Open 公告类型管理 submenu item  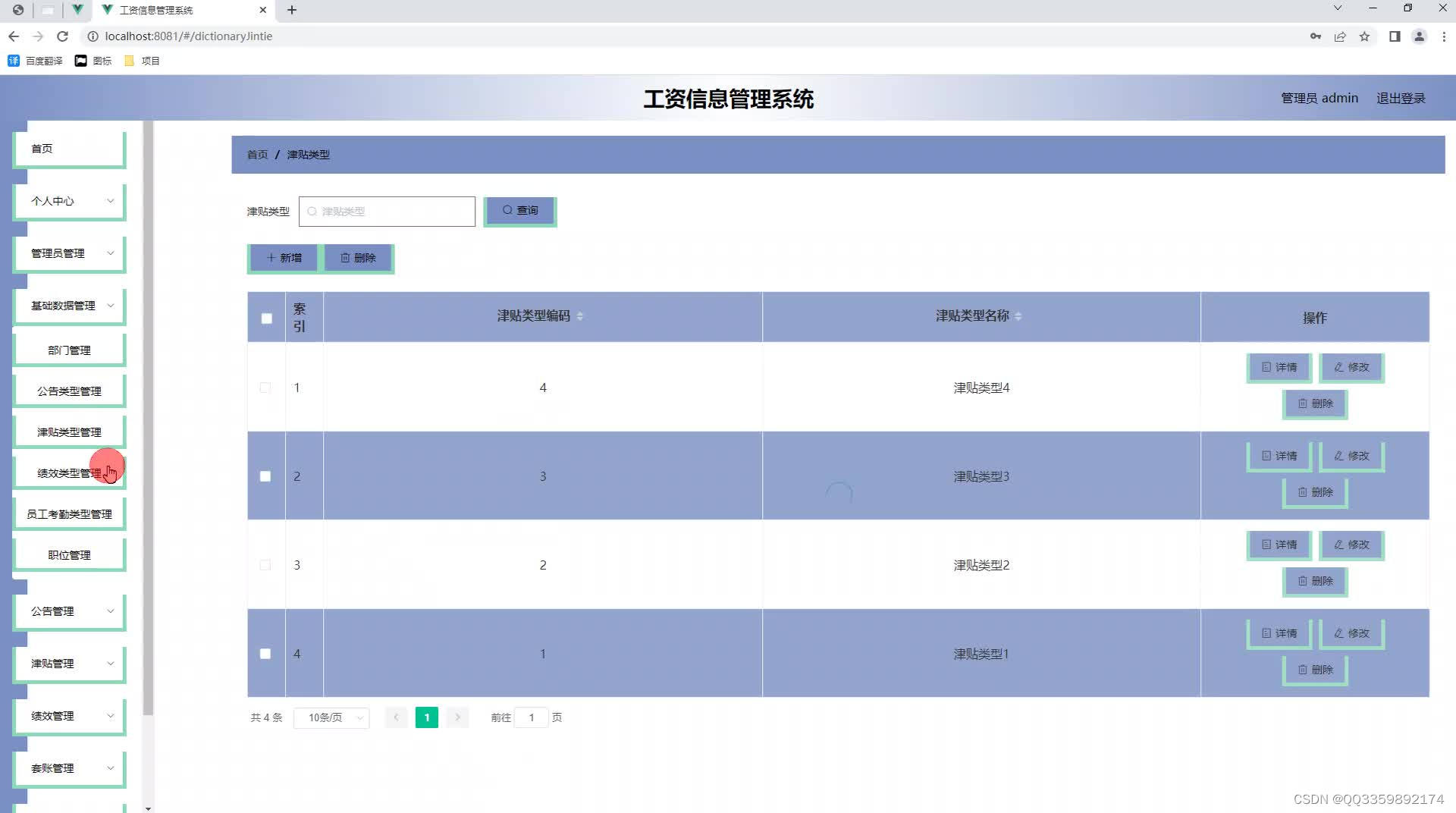tap(69, 391)
